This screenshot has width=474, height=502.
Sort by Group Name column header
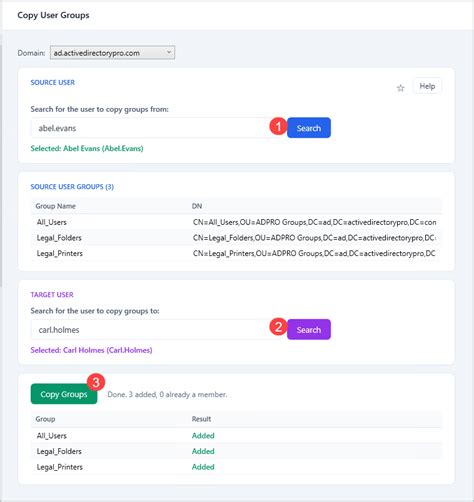(55, 206)
